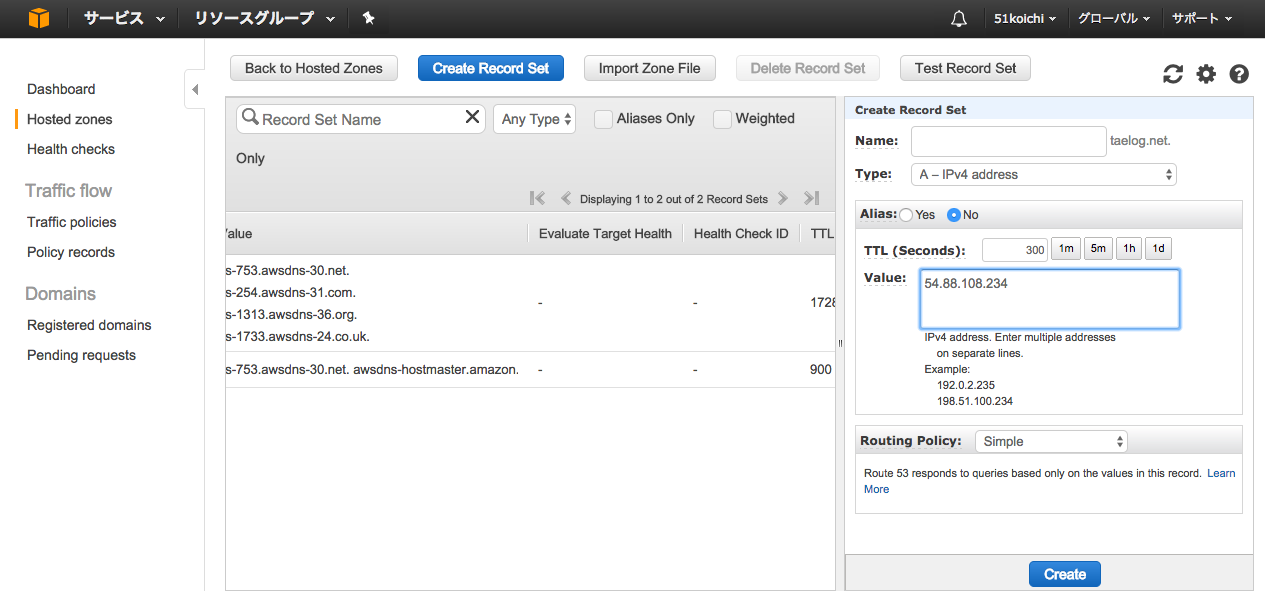Select the ns-1733.awsdns-24.co.uk. value row
Image resolution: width=1265 pixels, height=599 pixels.
pos(298,336)
